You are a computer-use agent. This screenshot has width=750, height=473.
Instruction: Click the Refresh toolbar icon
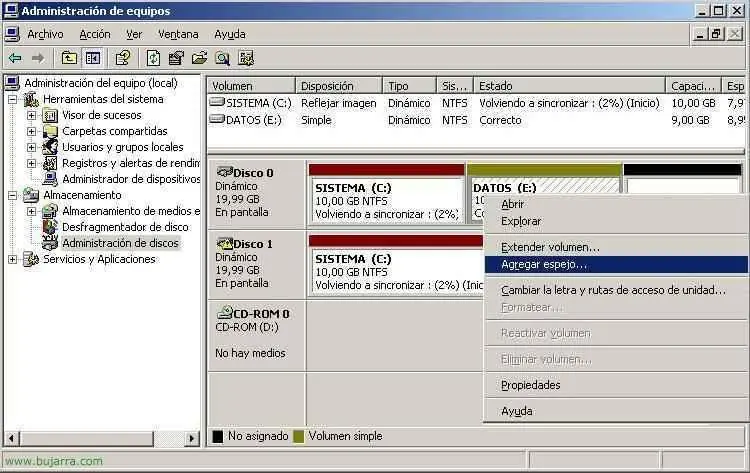tap(153, 58)
